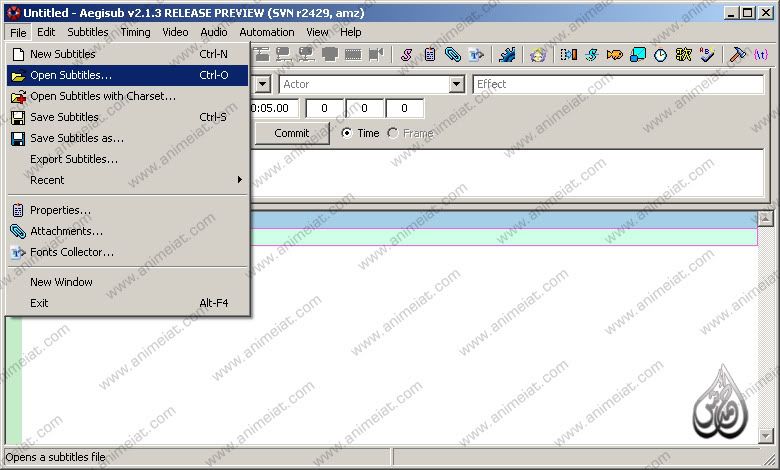The width and height of the screenshot is (780, 470).
Task: Click status text 'Opens a subtitles file'
Action: [56, 457]
